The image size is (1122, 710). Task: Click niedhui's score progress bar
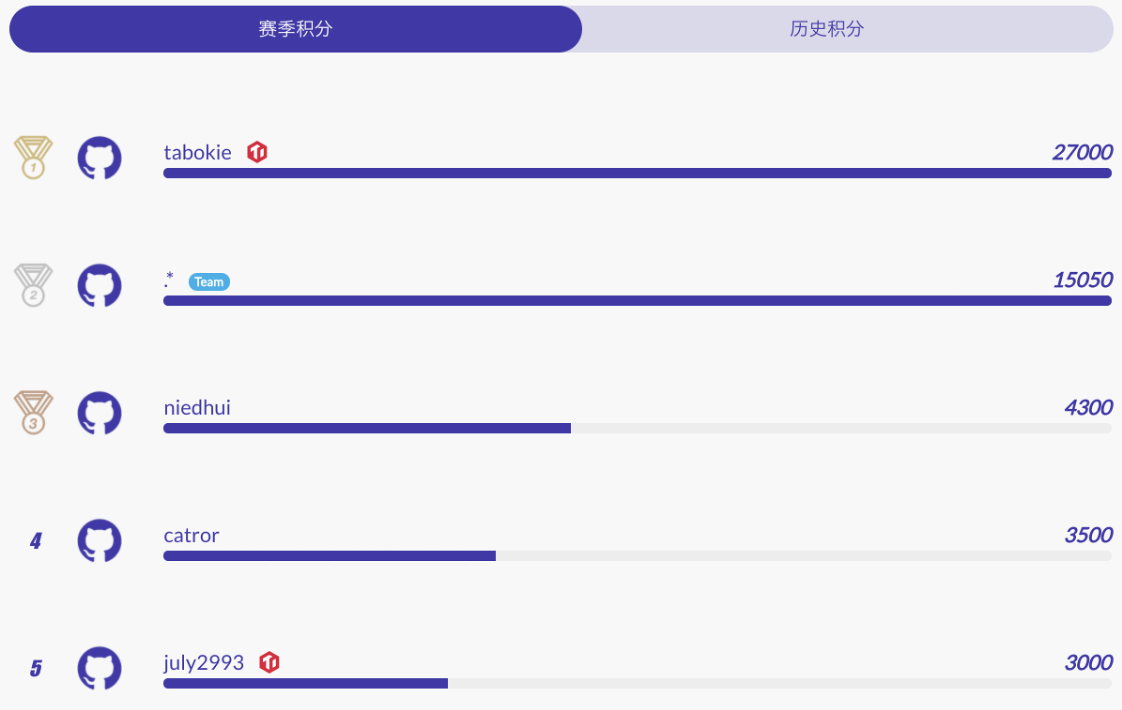(x=637, y=428)
